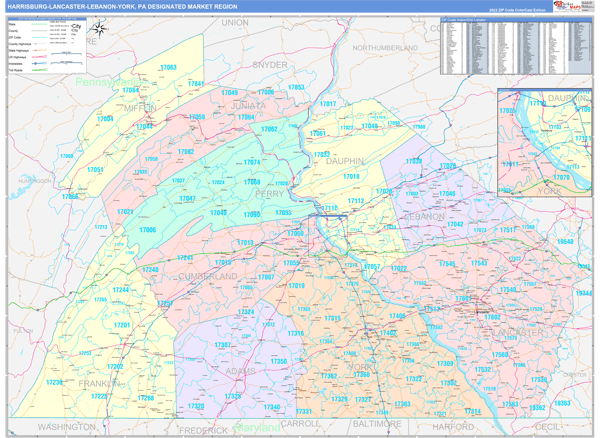Select ZIP code 17074 label
The height and width of the screenshot is (438, 600).
[x=252, y=162]
